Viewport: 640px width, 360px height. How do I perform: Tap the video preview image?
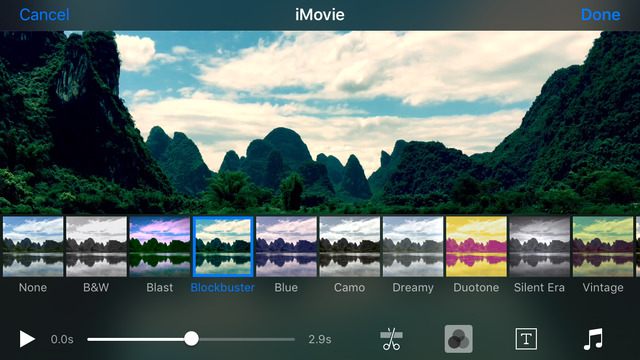320,122
